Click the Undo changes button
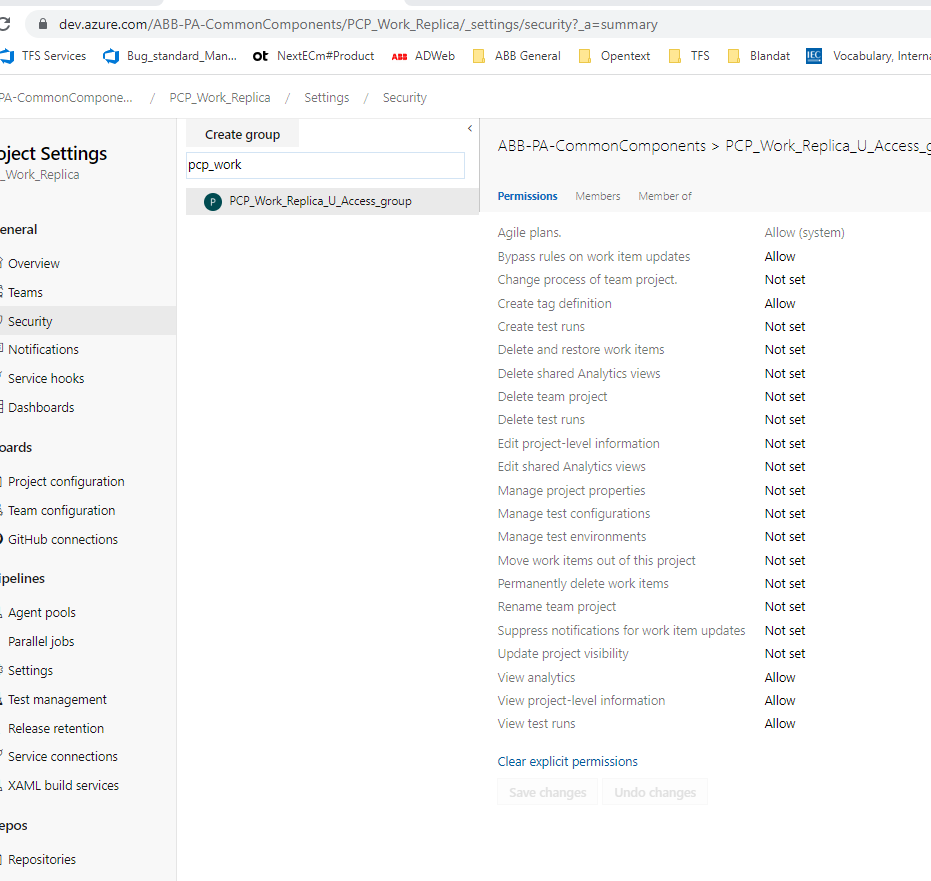931x881 pixels. click(x=655, y=793)
